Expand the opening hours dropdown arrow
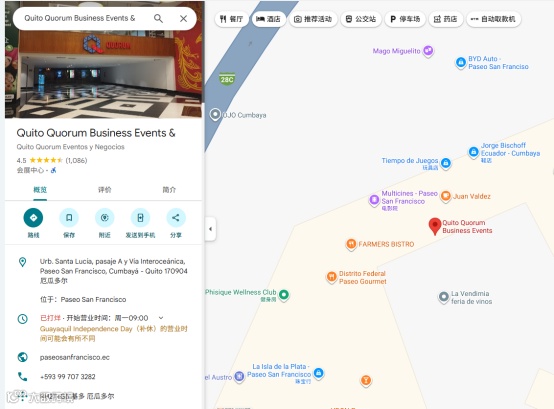The width and height of the screenshot is (554, 409). click(x=161, y=318)
